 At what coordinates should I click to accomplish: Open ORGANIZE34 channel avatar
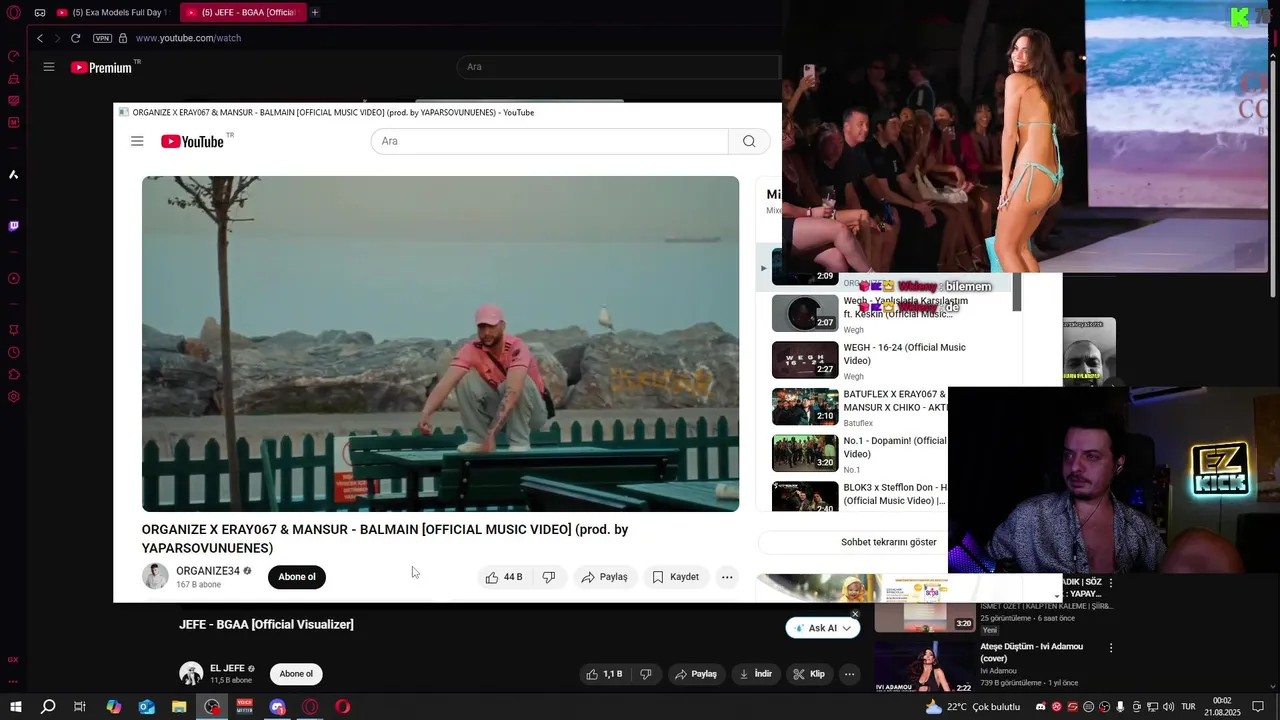(x=155, y=576)
